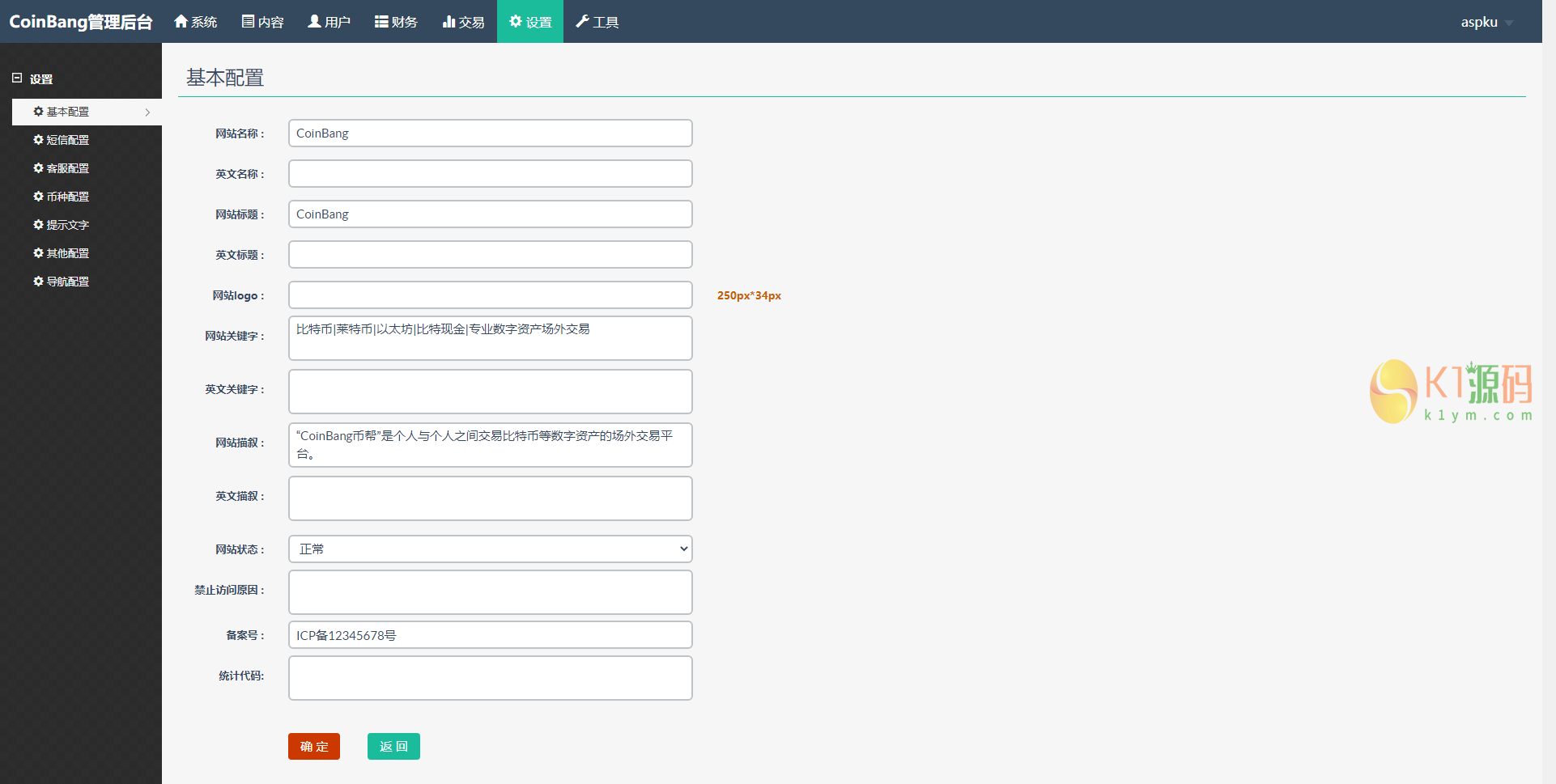
Task: Open the aspku user dropdown menu
Action: [1486, 22]
